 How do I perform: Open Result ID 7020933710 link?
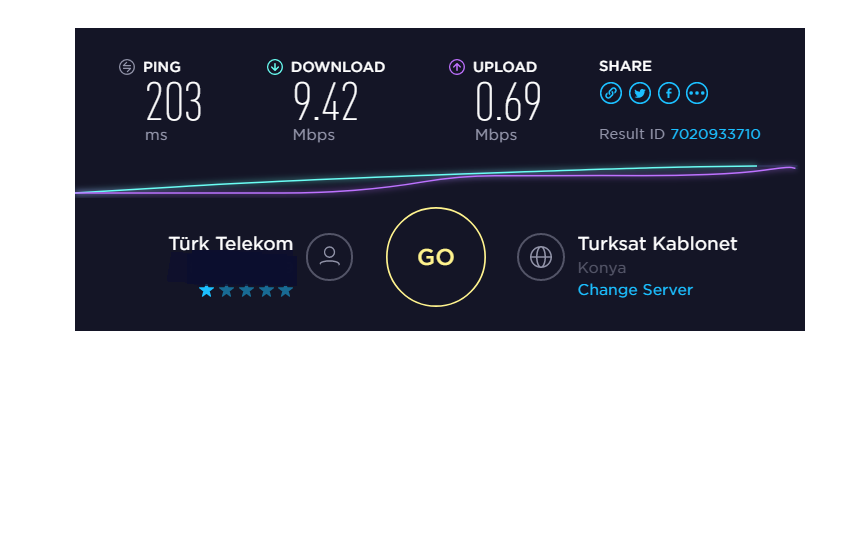(x=715, y=134)
